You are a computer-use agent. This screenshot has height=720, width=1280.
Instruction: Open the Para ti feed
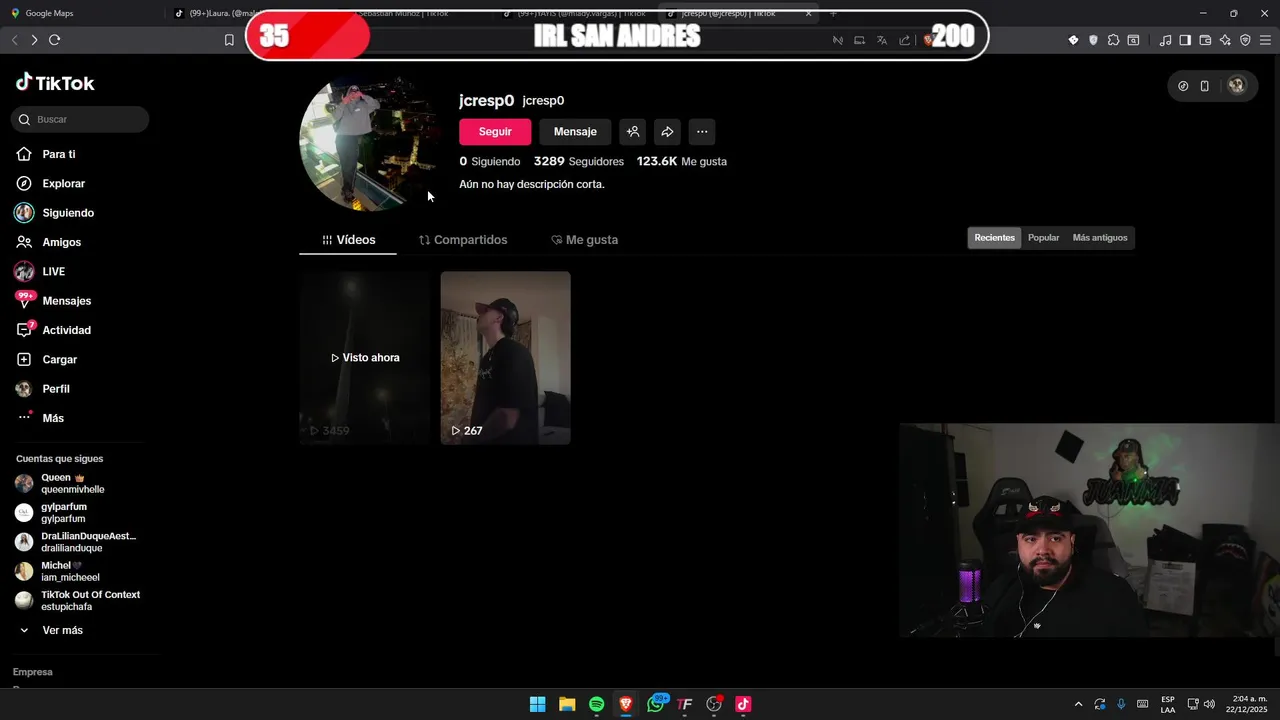click(46, 154)
